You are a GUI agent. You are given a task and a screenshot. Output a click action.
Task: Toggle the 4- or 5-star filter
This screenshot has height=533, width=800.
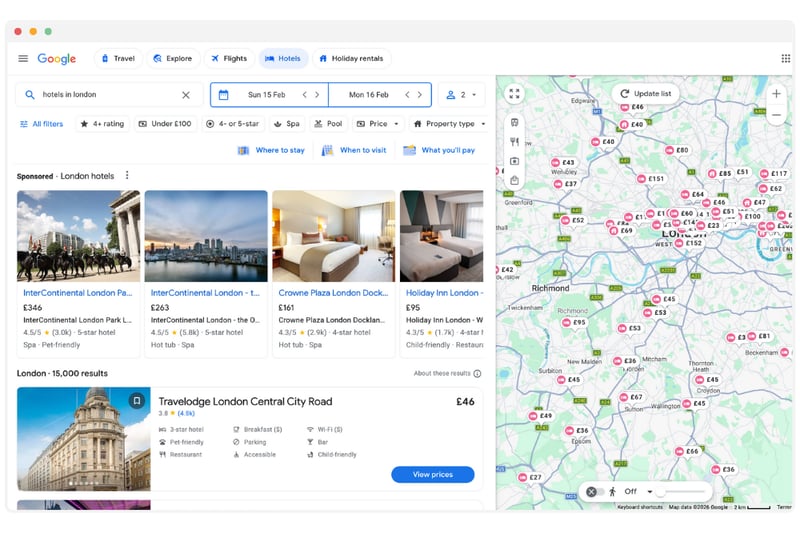[x=233, y=124]
